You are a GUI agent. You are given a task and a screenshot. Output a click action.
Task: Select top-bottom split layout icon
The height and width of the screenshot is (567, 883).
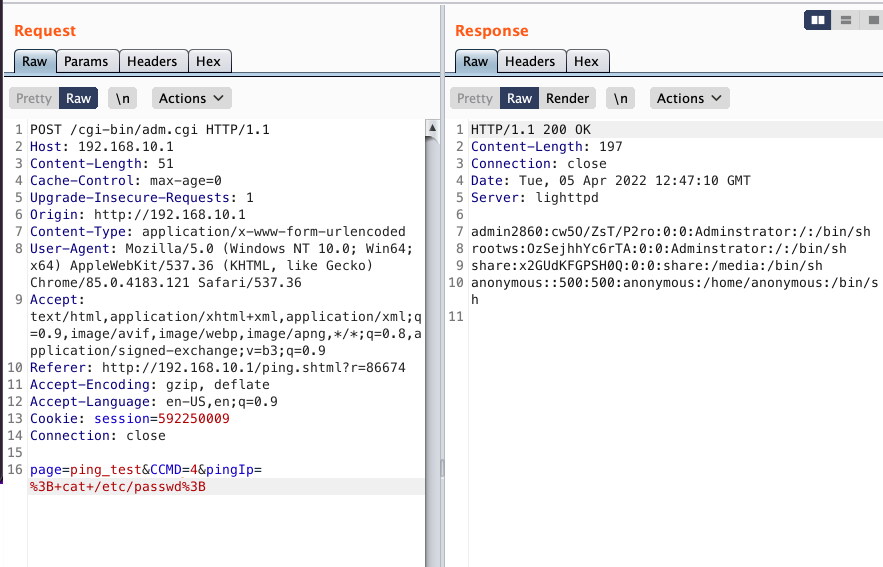pyautogui.click(x=845, y=20)
